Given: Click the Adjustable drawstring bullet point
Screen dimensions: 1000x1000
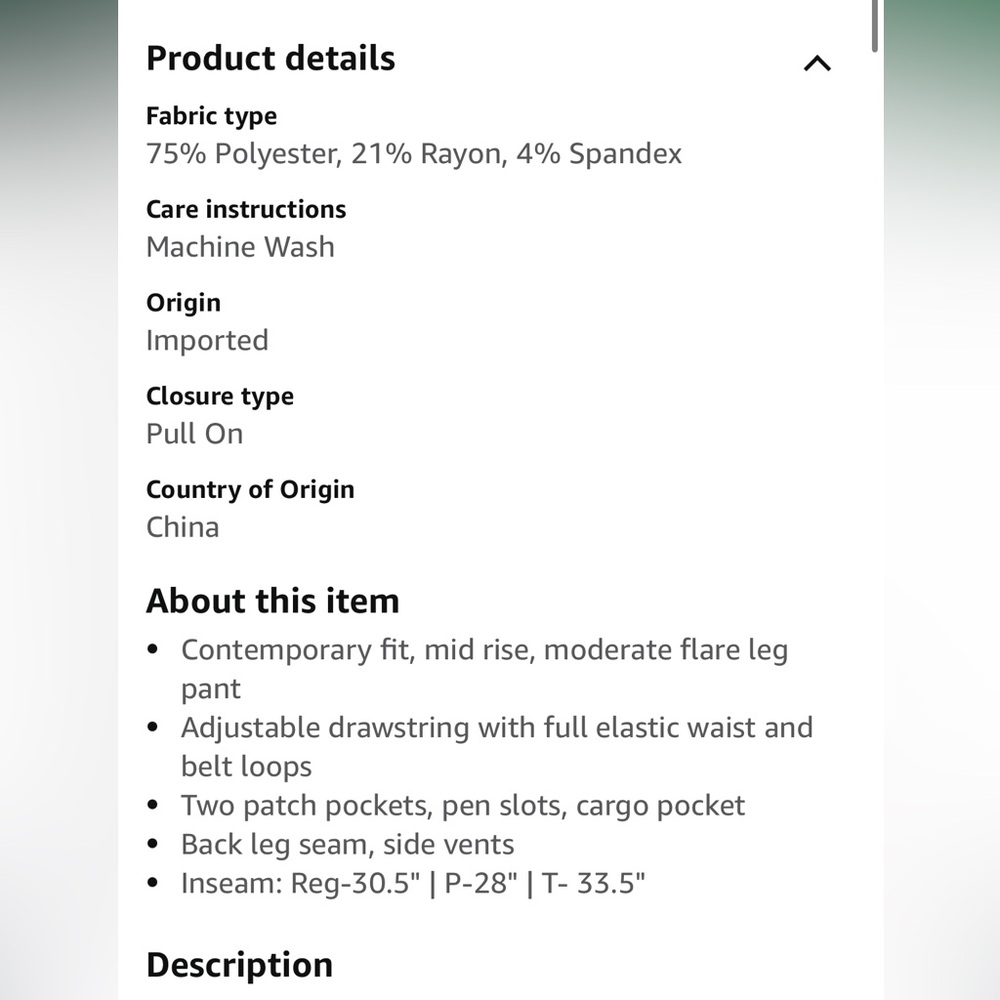Looking at the screenshot, I should [x=497, y=747].
